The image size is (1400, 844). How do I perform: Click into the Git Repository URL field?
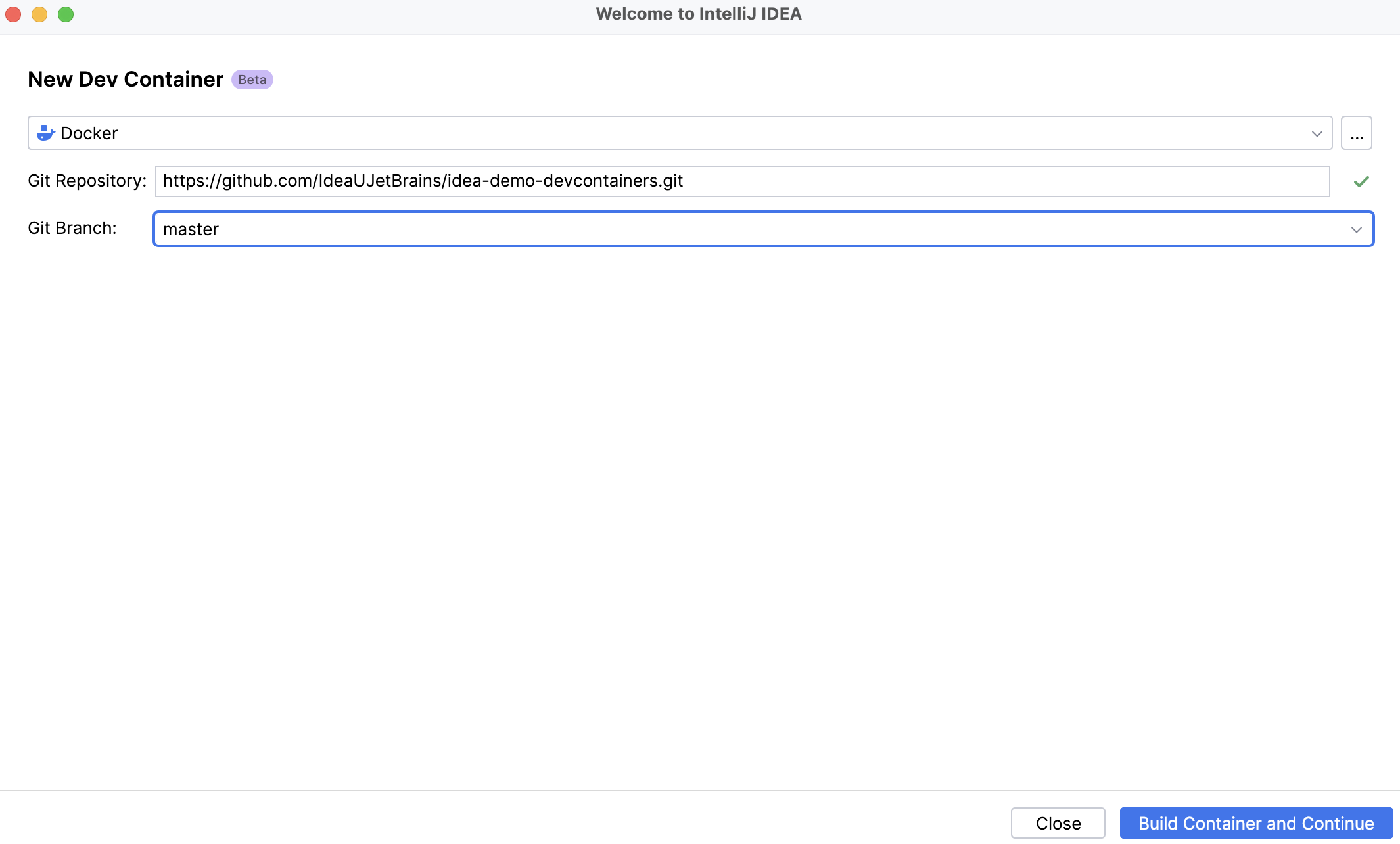pyautogui.click(x=742, y=181)
